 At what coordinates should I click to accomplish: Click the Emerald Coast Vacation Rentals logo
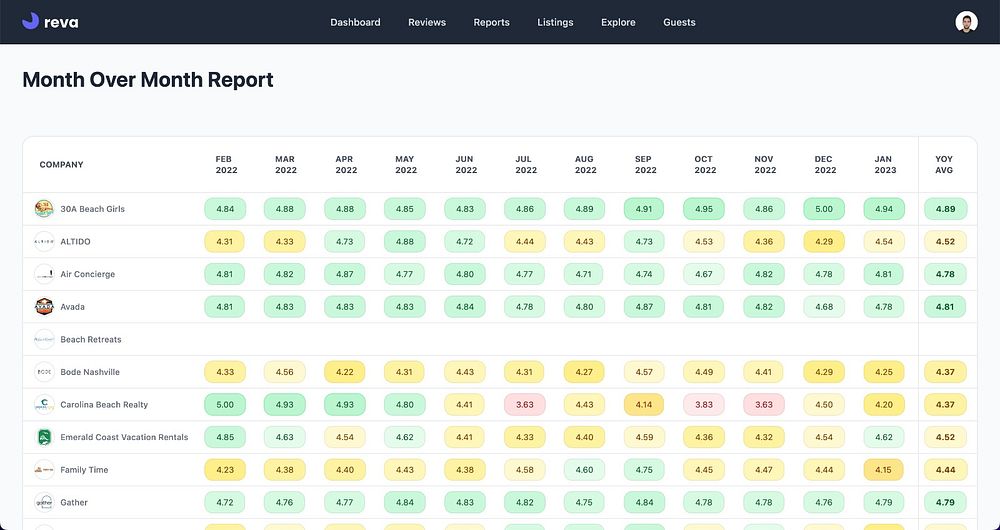44,437
